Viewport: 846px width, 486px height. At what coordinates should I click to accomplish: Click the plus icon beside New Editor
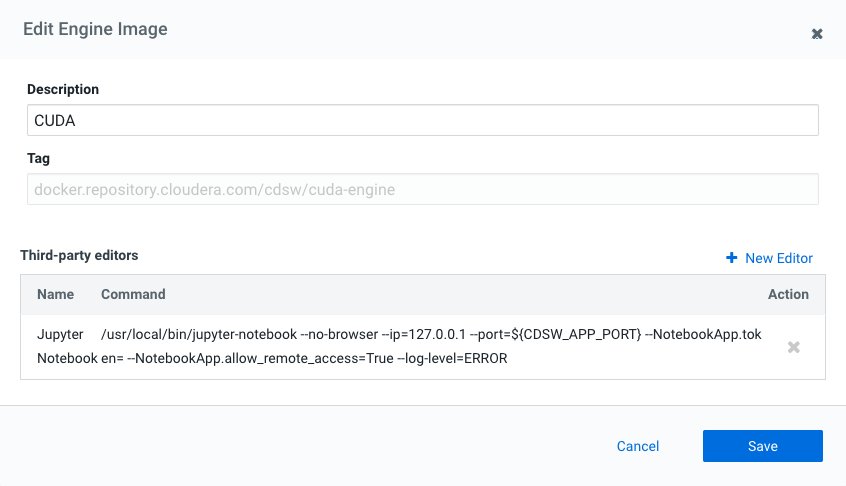(x=732, y=258)
